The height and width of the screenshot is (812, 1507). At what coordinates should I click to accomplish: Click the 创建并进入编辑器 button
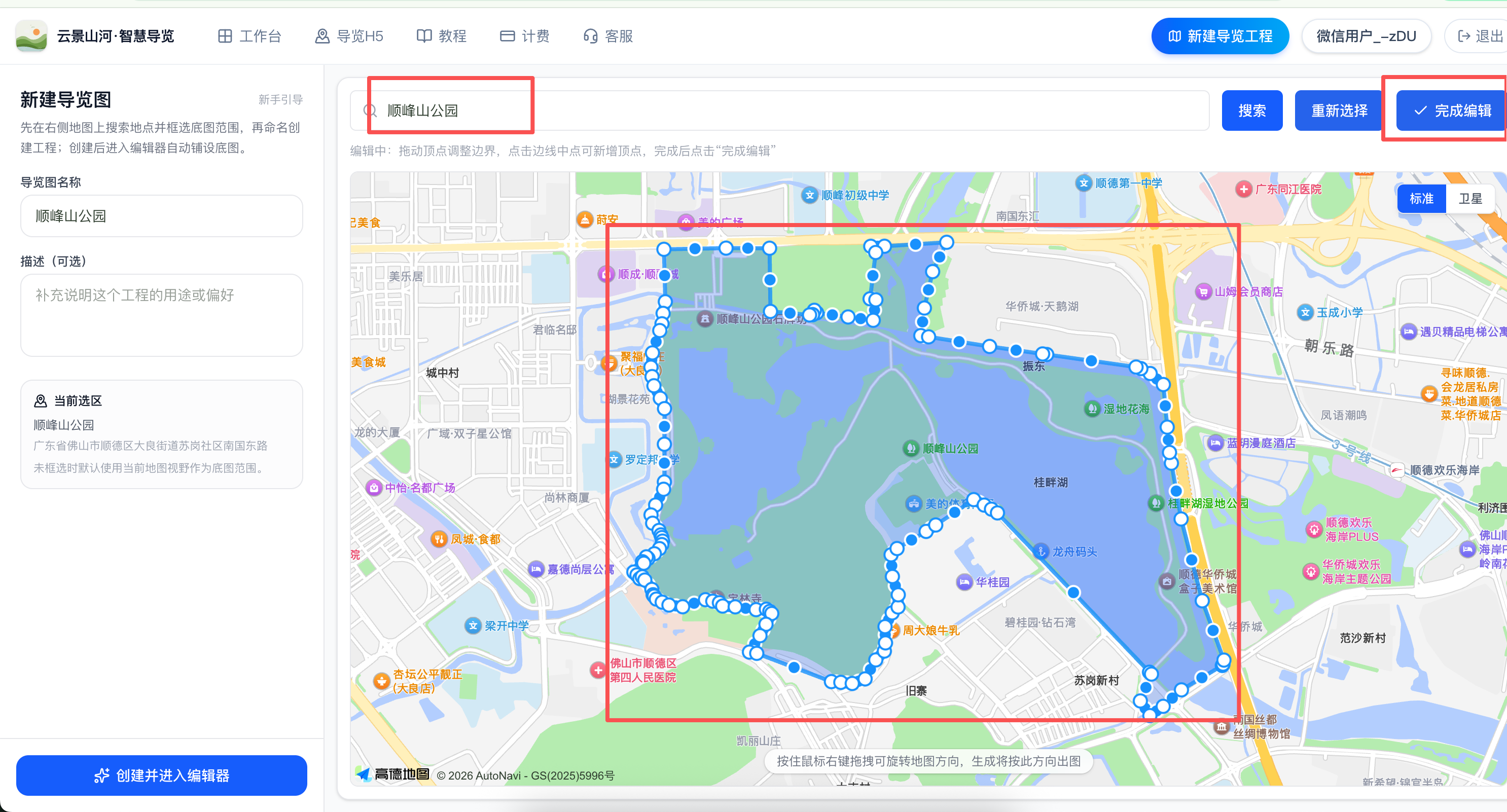click(161, 775)
